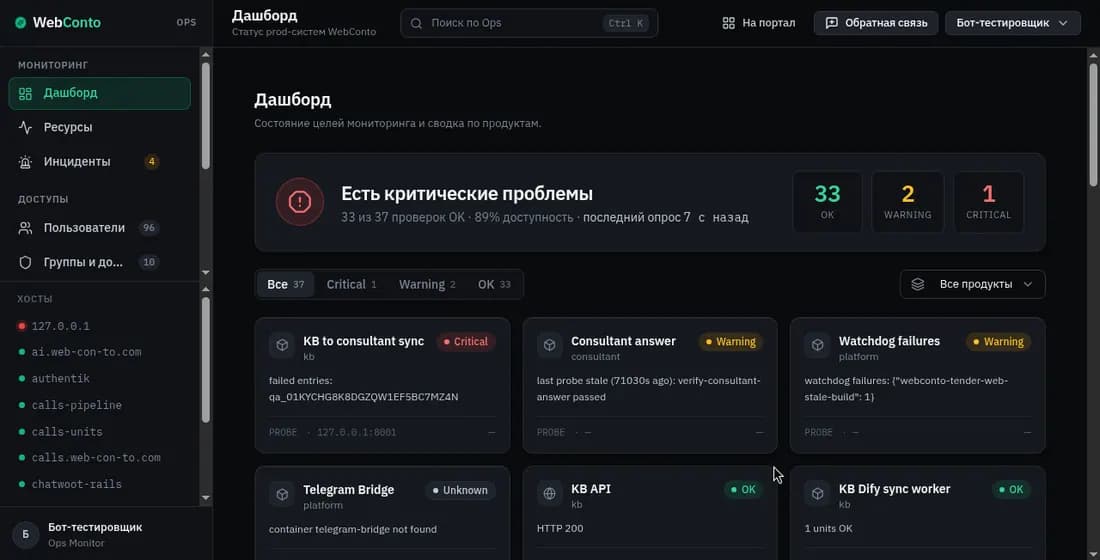This screenshot has height=560, width=1100.
Task: Select the Warning 2 filter tab
Action: (x=427, y=284)
